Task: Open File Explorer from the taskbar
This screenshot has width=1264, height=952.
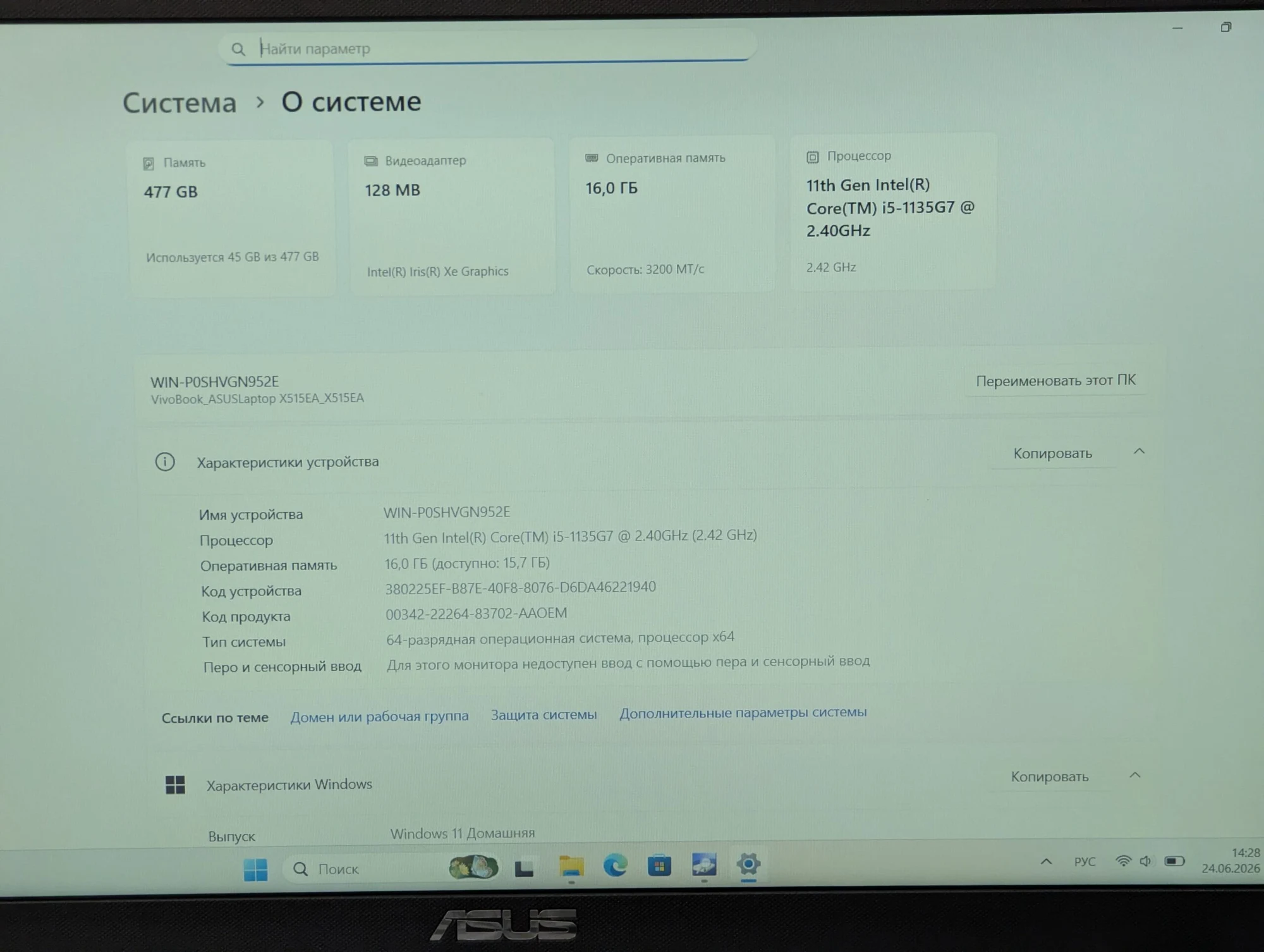Action: [x=571, y=867]
